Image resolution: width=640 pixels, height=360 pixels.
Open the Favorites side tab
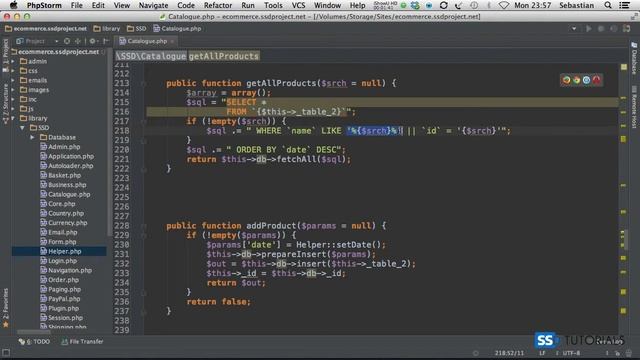5,308
